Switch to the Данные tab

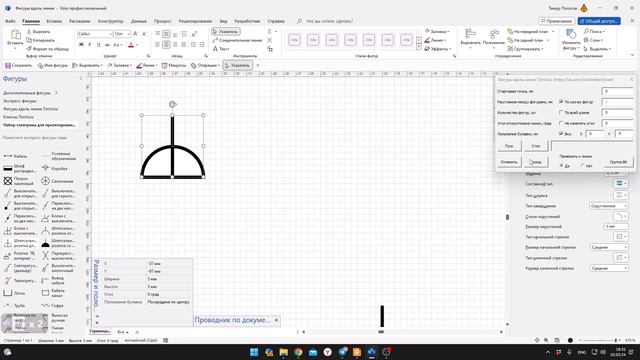coord(139,21)
